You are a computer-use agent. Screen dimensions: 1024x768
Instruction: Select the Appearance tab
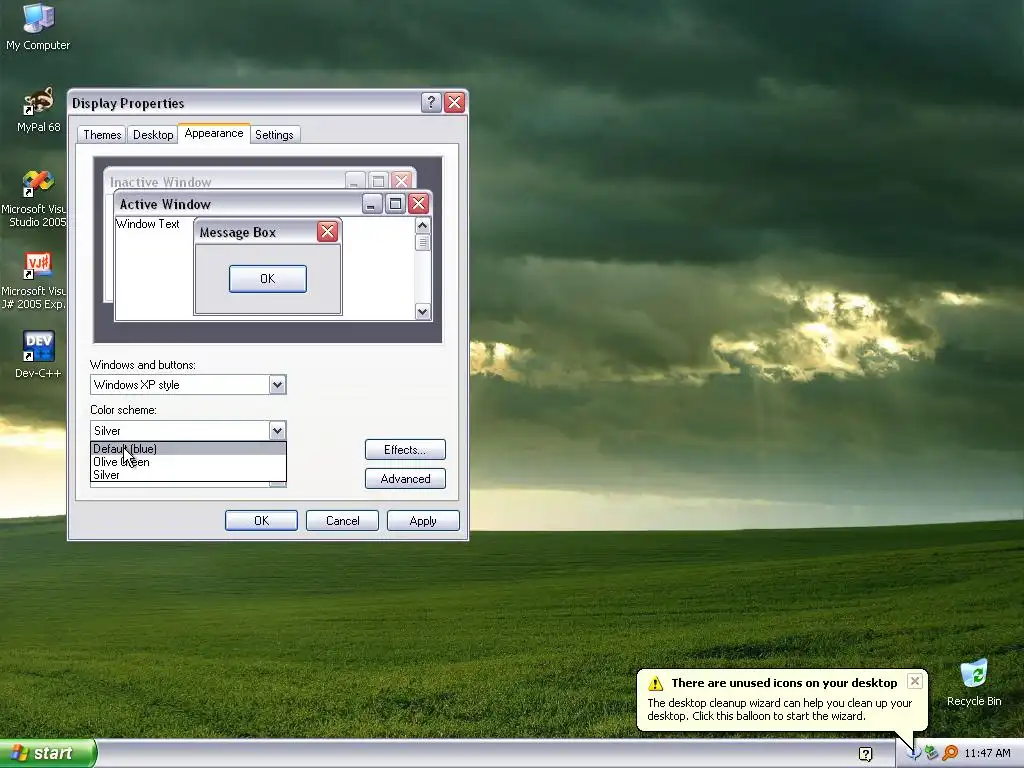(214, 133)
